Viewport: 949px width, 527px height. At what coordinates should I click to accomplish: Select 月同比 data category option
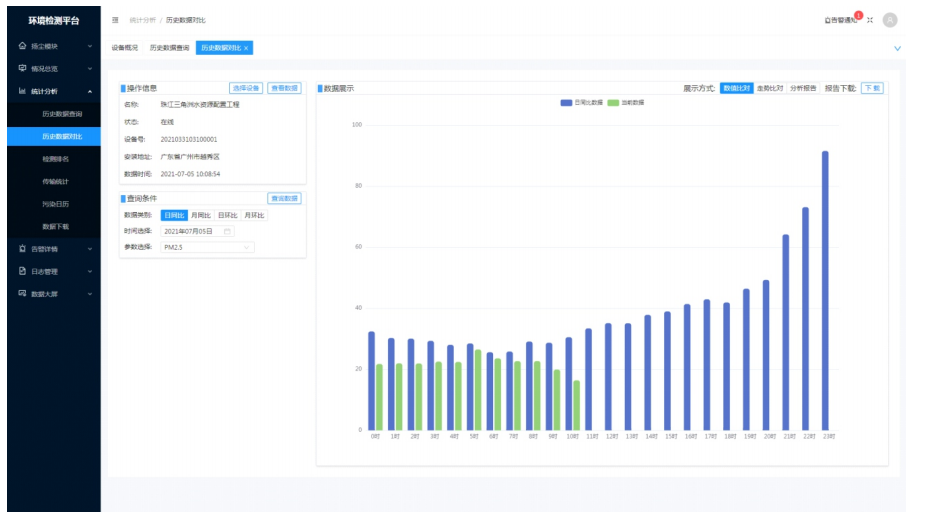pyautogui.click(x=201, y=215)
